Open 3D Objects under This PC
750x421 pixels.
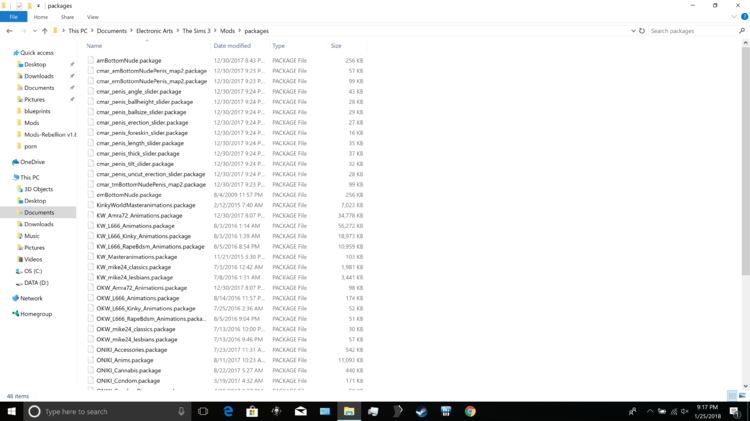pyautogui.click(x=38, y=189)
